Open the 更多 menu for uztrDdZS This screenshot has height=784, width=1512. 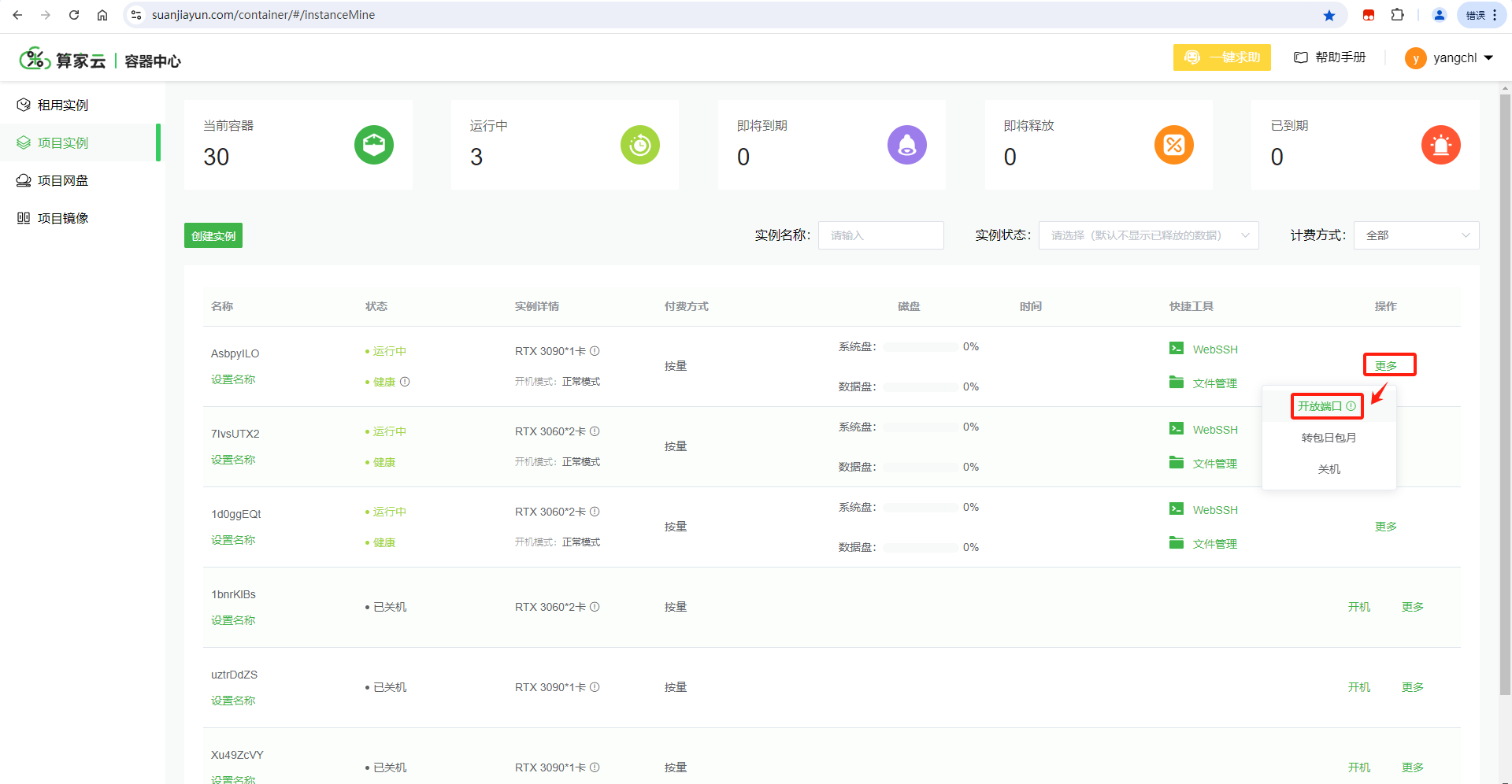click(1413, 687)
